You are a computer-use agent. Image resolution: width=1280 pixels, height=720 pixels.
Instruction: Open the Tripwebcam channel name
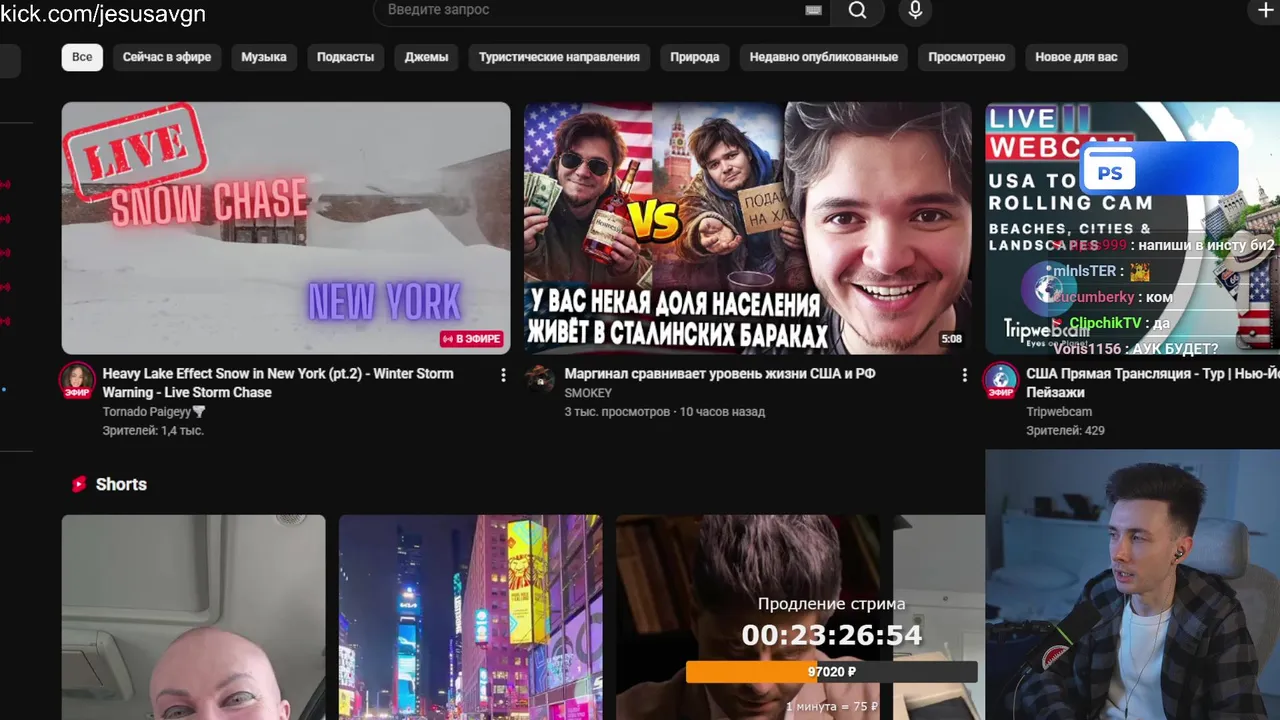click(x=1059, y=412)
